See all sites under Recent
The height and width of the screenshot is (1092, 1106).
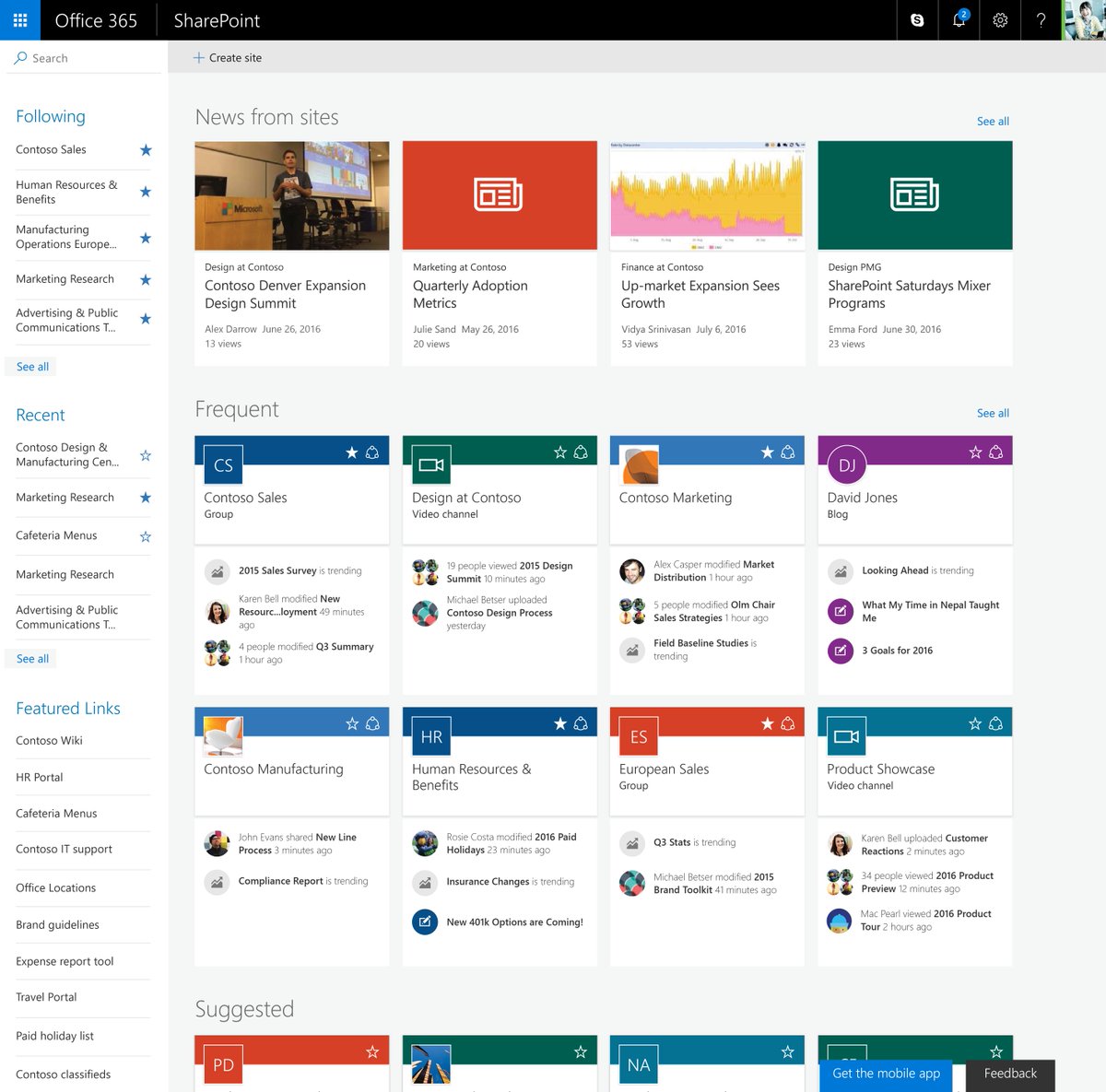pos(32,659)
